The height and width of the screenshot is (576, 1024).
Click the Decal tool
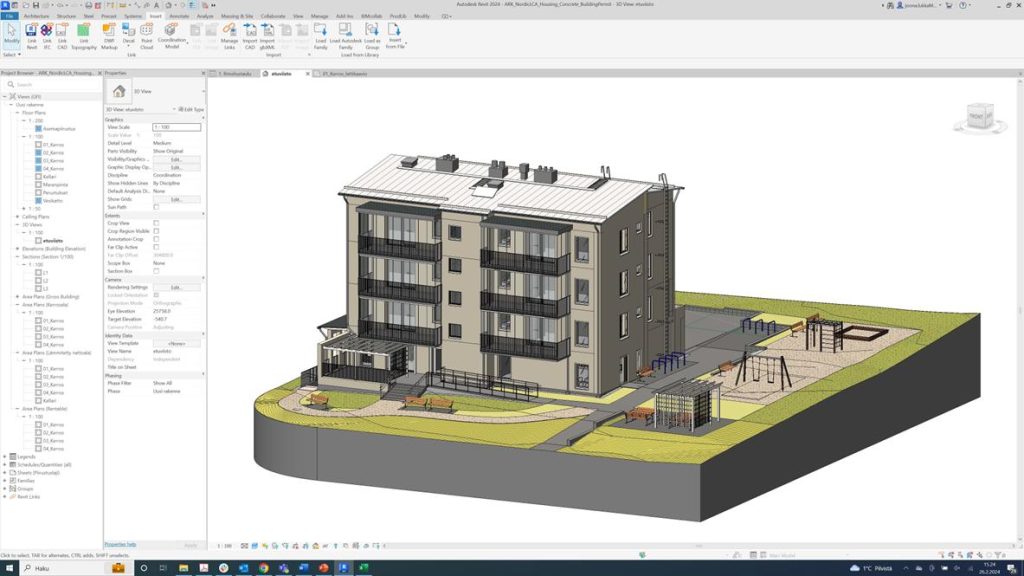pos(128,33)
